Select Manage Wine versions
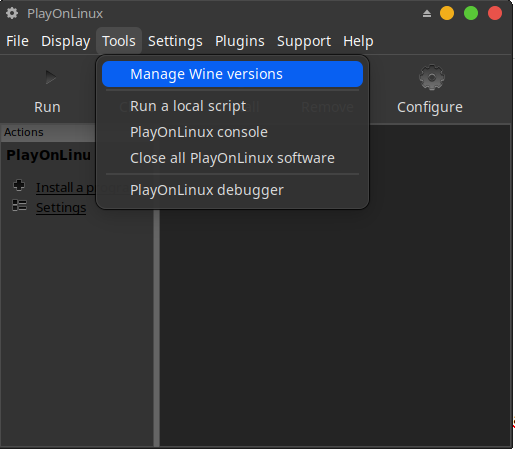Viewport: 515px width, 450px height. point(232,74)
